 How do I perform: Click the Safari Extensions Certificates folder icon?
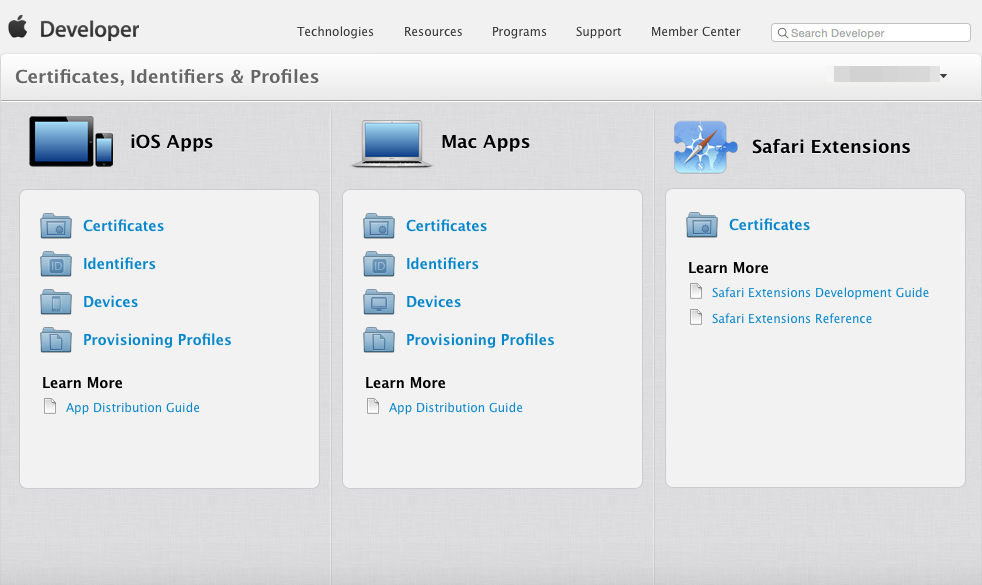coord(702,225)
